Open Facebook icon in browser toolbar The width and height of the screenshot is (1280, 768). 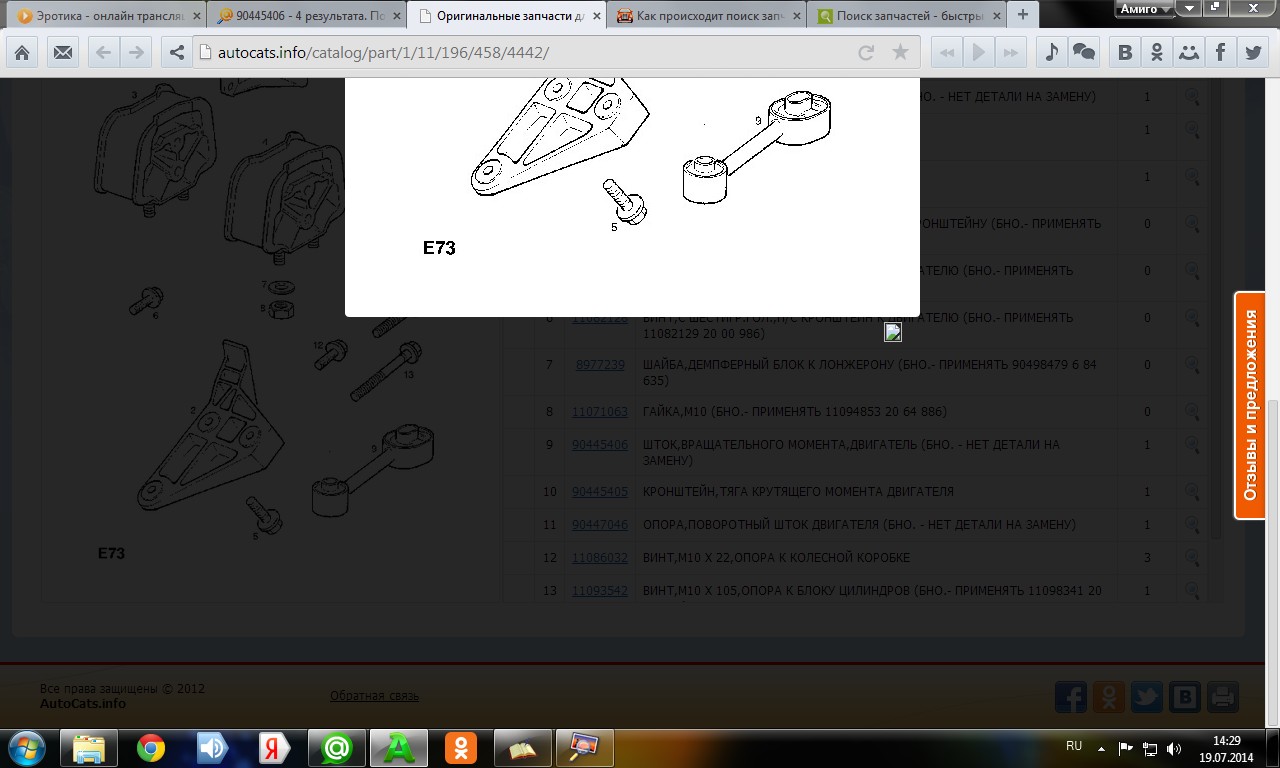pyautogui.click(x=1221, y=53)
